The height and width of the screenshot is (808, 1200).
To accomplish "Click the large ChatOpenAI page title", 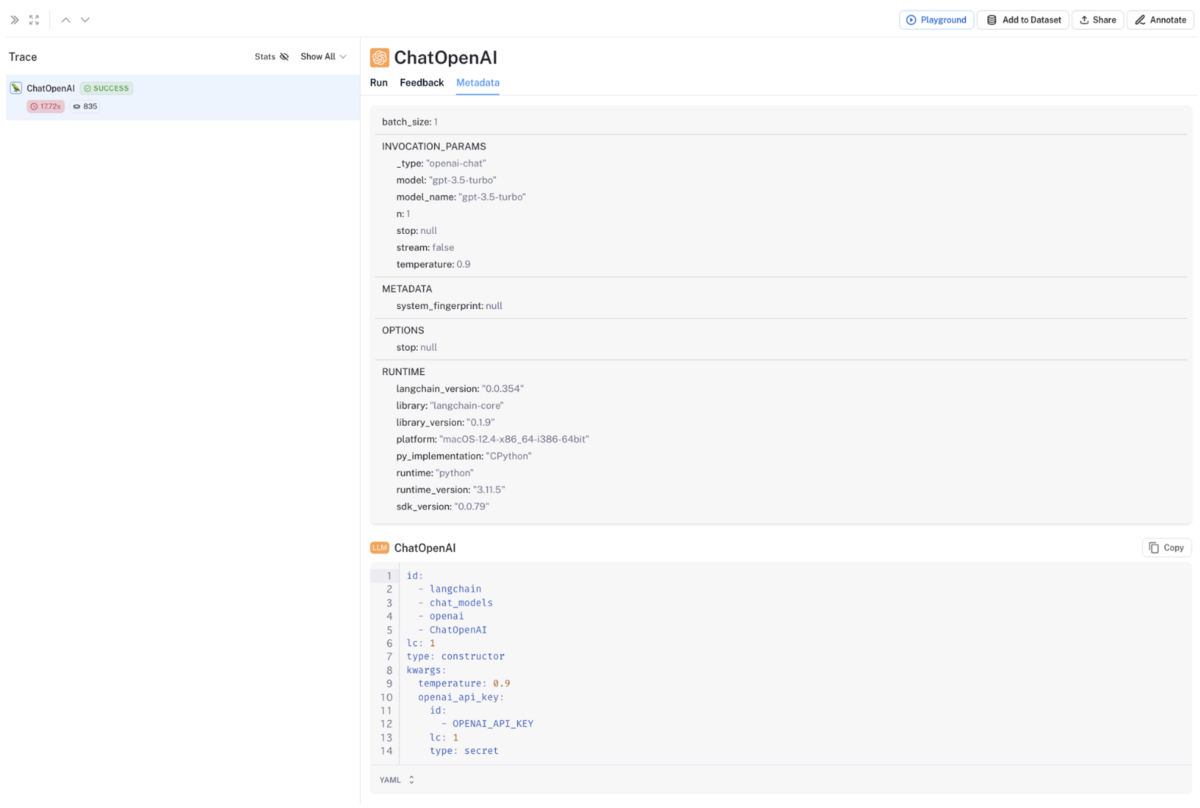I will pyautogui.click(x=445, y=57).
